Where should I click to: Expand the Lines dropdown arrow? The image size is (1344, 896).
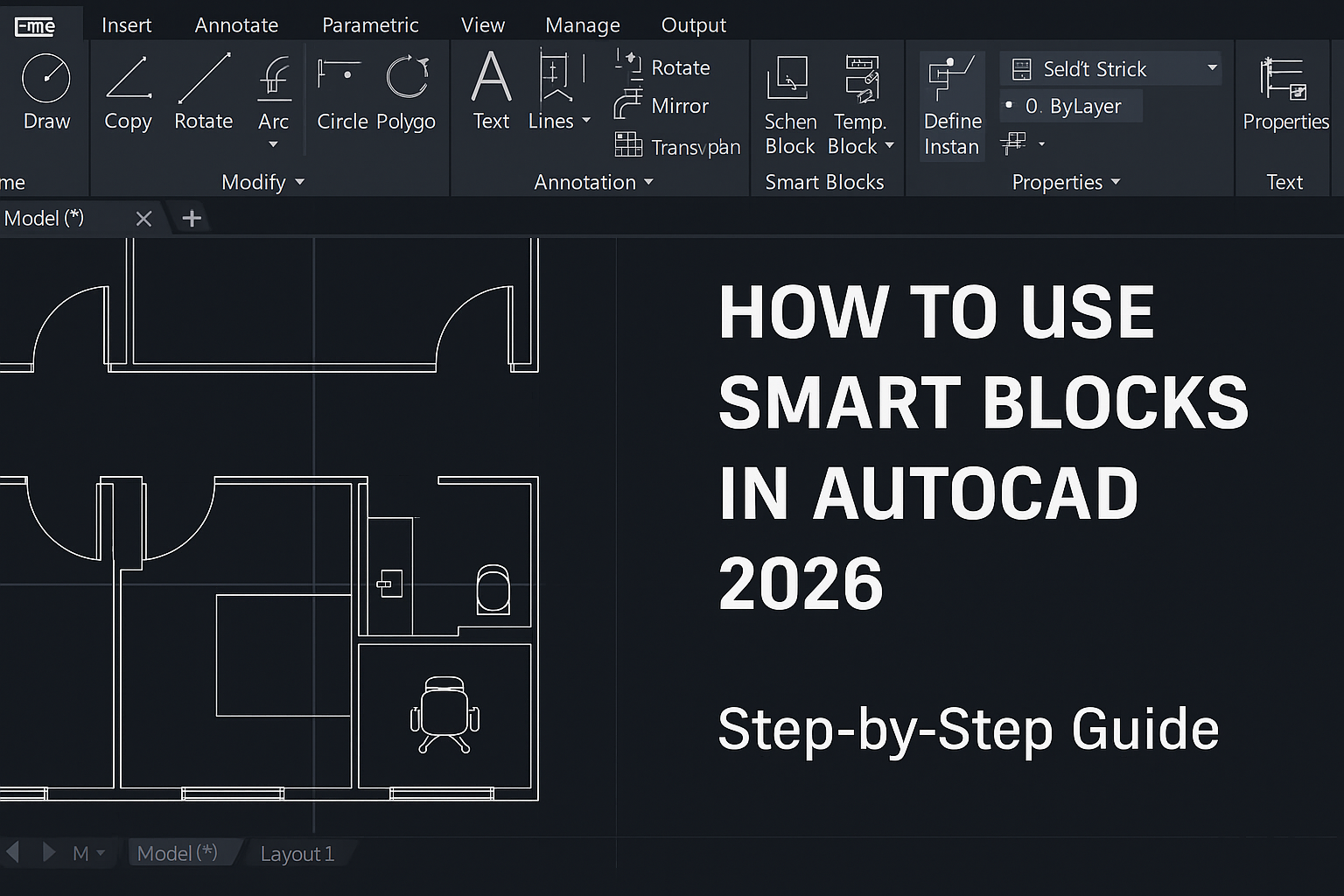point(586,121)
